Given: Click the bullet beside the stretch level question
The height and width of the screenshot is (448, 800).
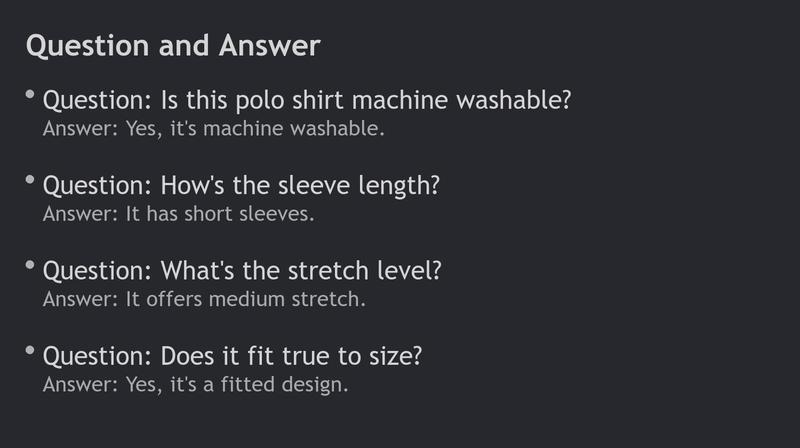Looking at the screenshot, I should click(x=30, y=264).
